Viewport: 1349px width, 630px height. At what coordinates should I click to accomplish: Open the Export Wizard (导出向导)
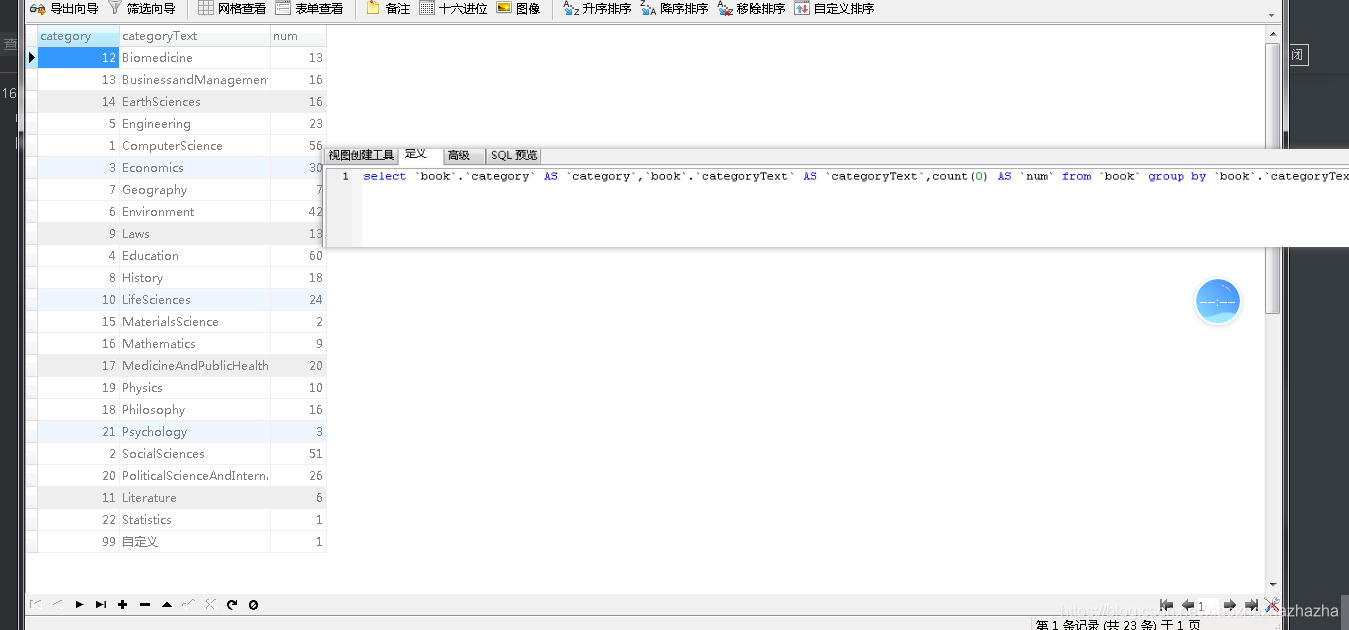64,9
